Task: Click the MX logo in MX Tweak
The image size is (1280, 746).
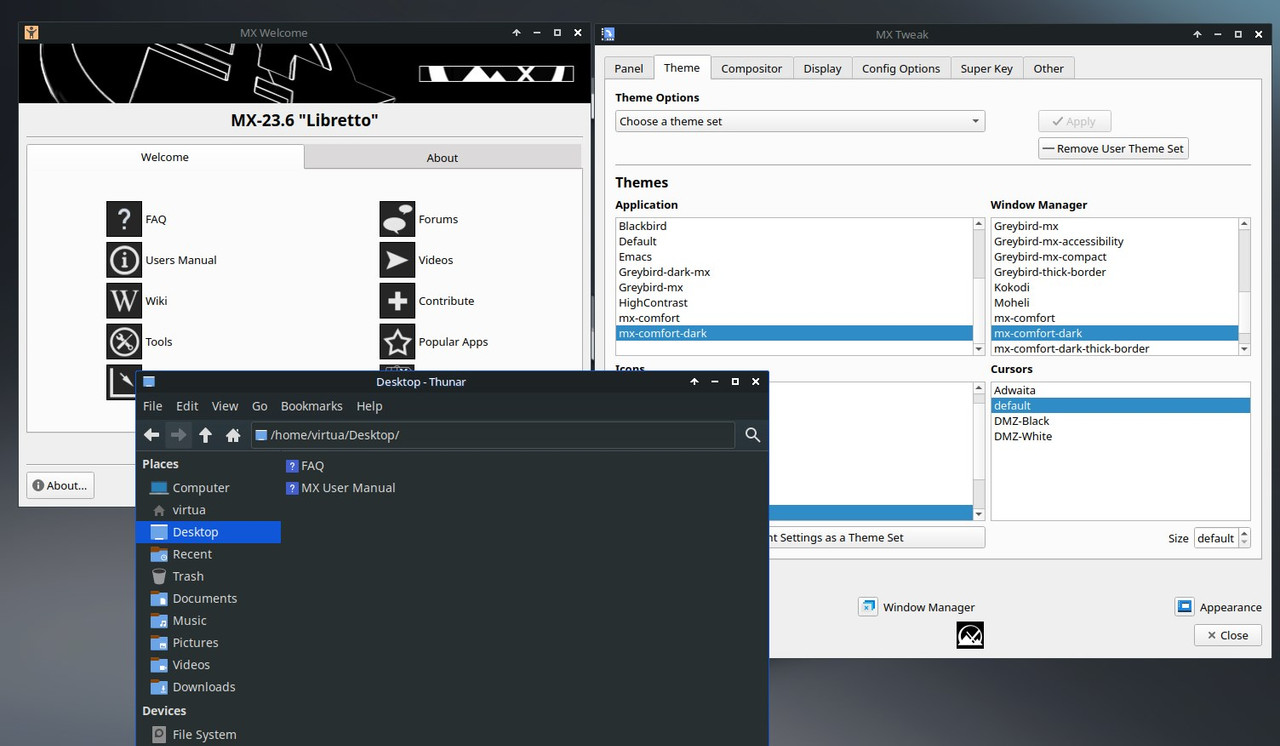Action: pos(970,635)
